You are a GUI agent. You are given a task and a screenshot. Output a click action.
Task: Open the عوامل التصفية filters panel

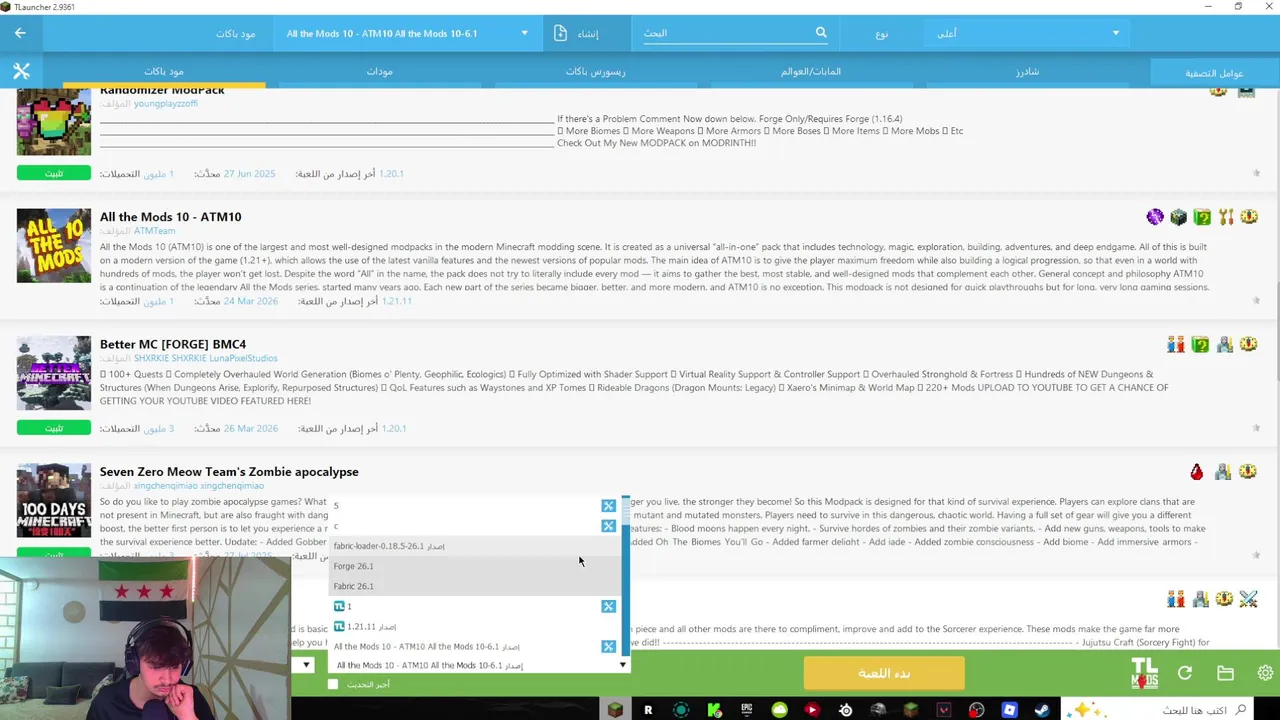coord(1214,72)
